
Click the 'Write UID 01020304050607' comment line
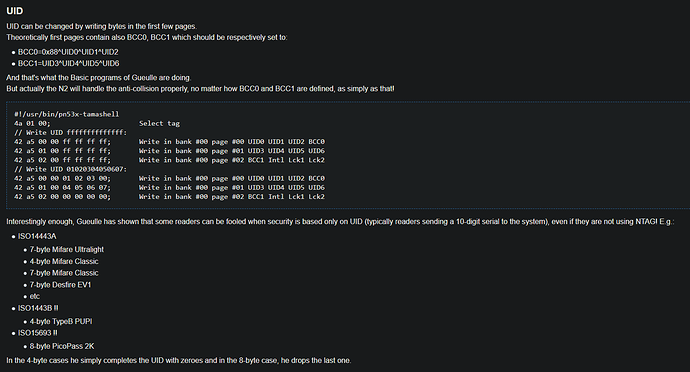(x=70, y=169)
